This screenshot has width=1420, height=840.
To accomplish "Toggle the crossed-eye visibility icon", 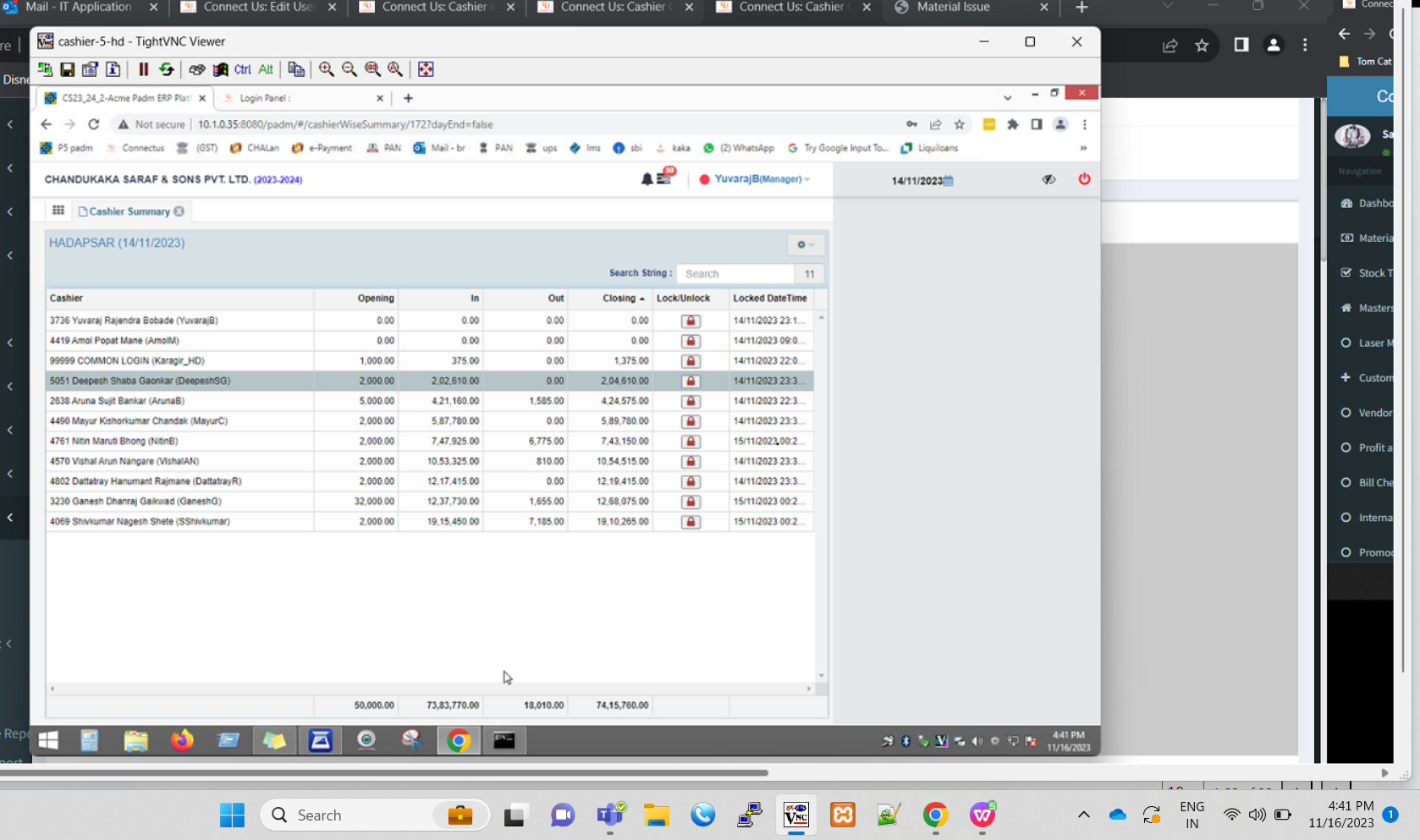I will (1048, 179).
